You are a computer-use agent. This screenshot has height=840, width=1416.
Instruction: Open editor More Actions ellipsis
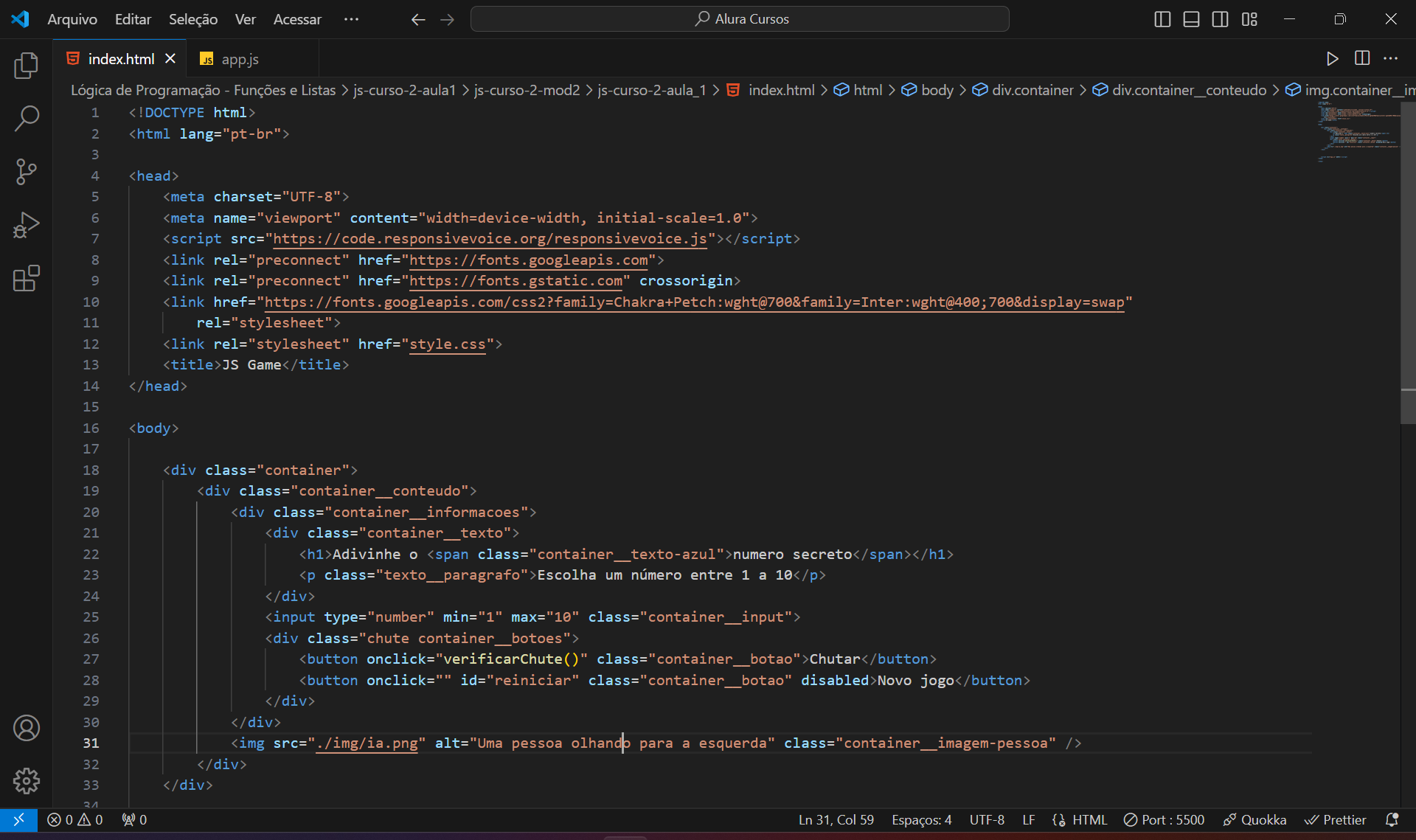tap(1390, 58)
